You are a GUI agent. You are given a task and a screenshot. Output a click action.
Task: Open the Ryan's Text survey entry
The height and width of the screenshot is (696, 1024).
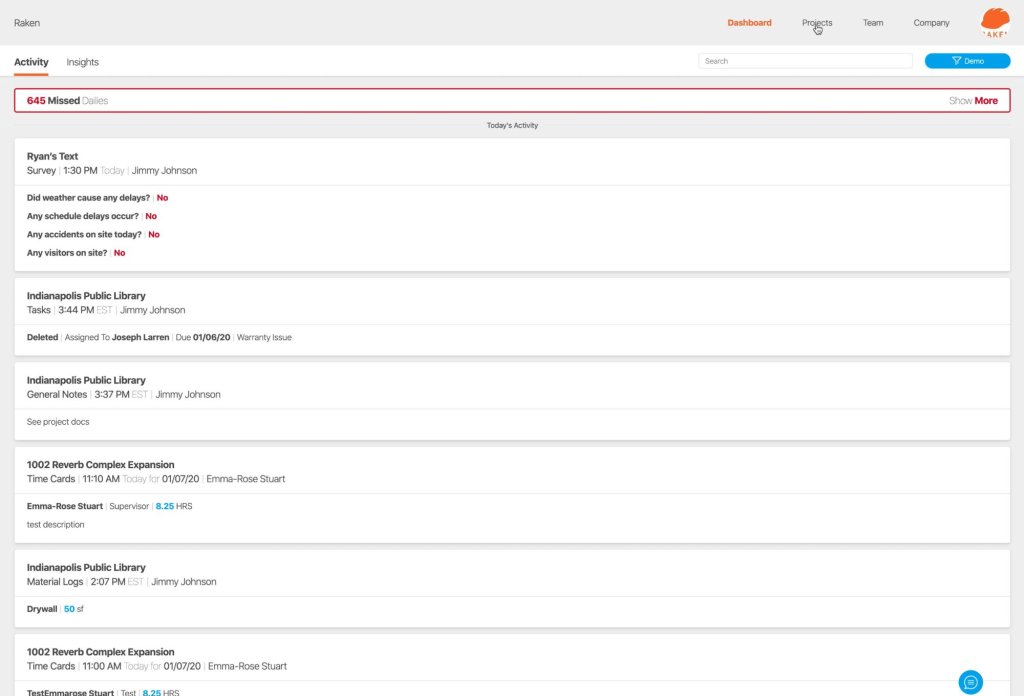click(52, 156)
